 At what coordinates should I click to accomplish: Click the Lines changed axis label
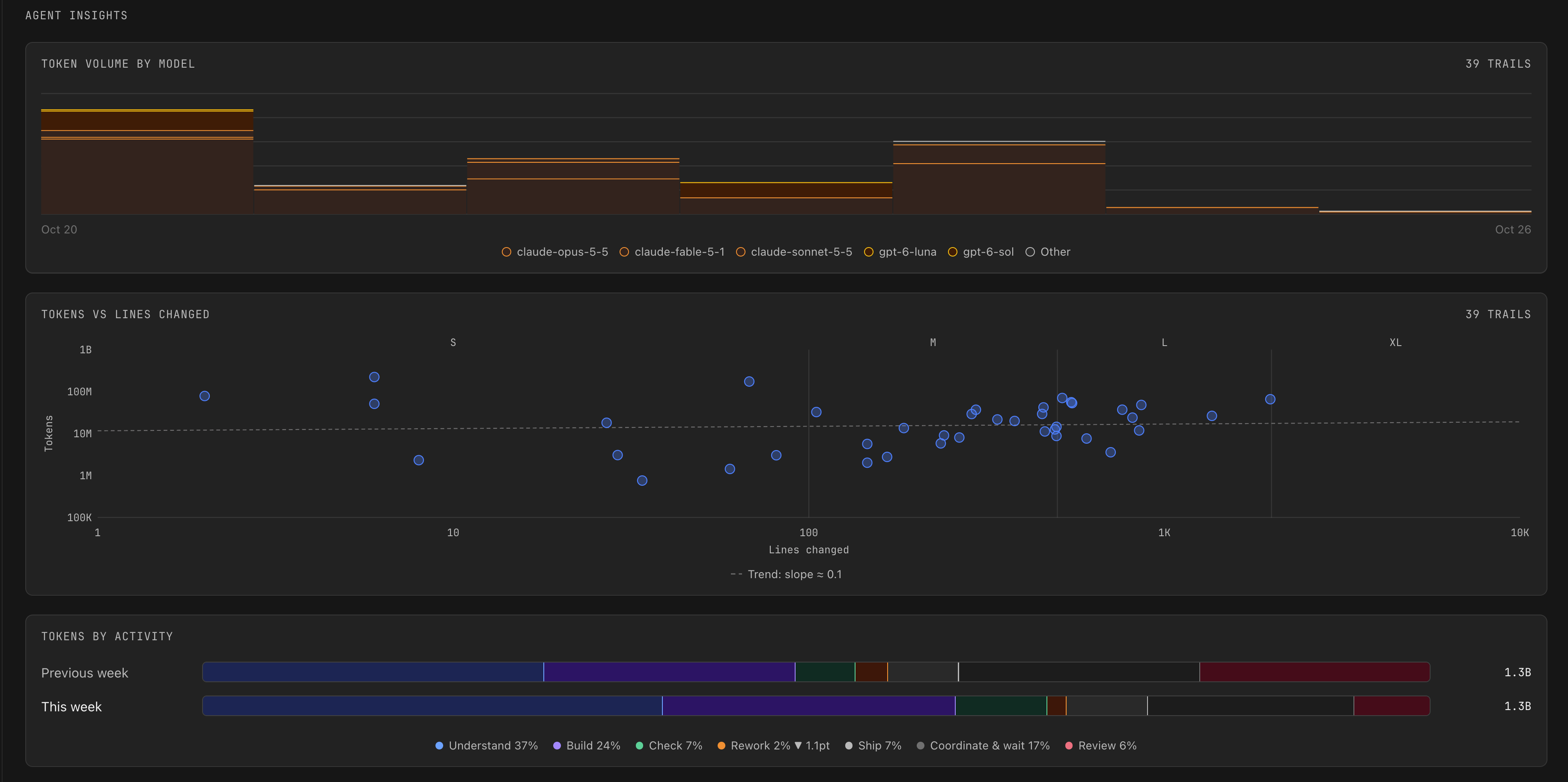point(808,550)
